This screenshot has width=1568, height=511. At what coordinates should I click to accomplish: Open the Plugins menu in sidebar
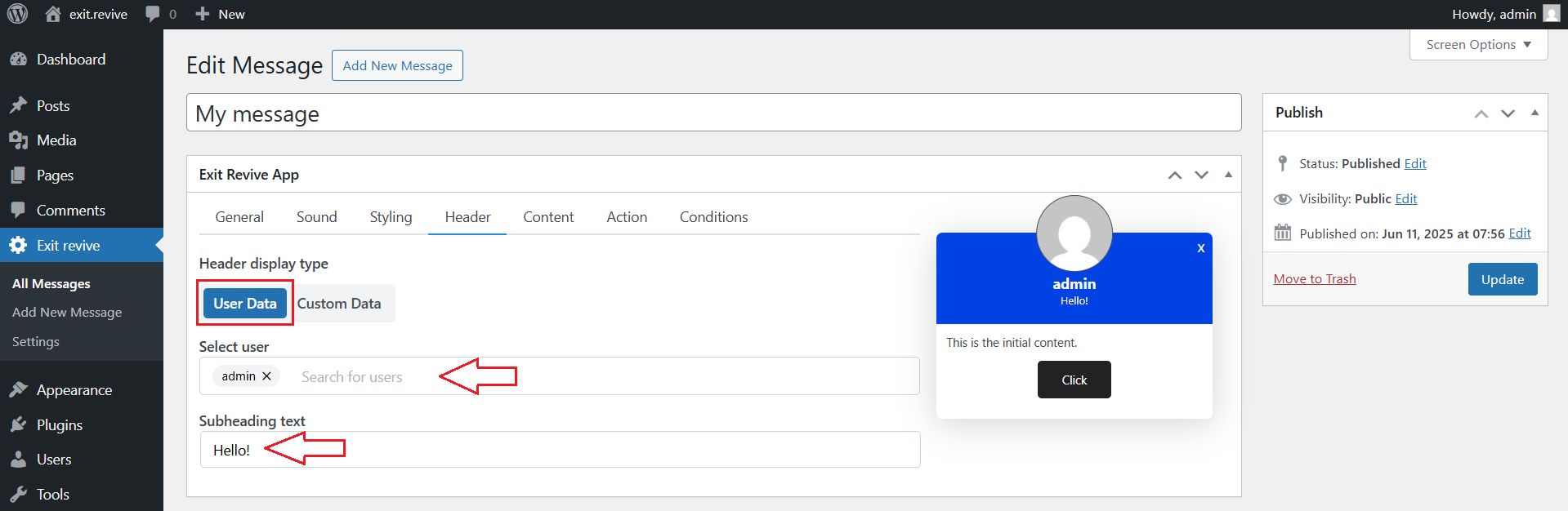click(59, 425)
